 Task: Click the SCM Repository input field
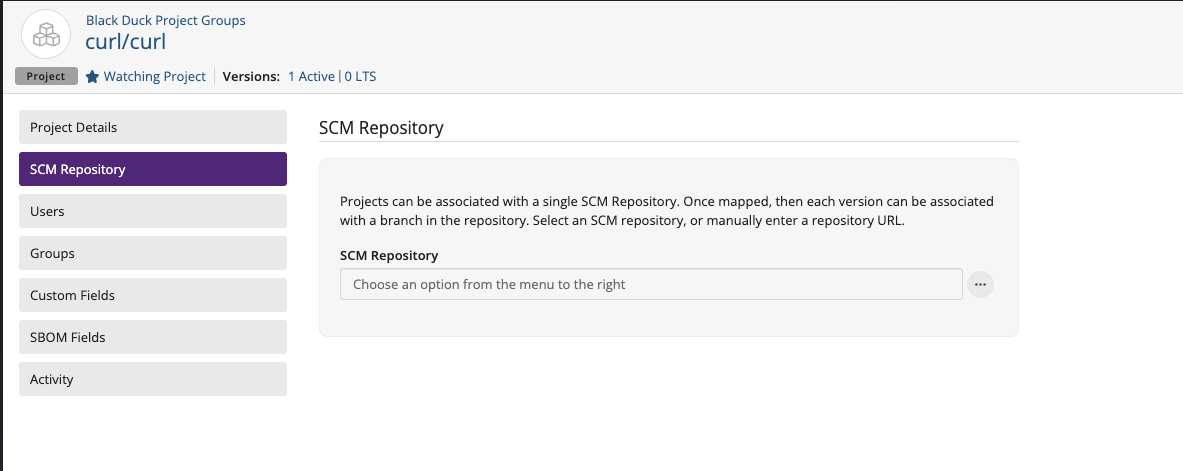[651, 284]
